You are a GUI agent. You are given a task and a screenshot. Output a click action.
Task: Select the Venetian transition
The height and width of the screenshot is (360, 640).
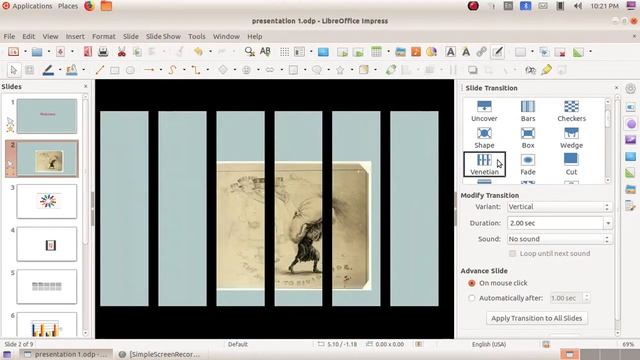click(484, 164)
